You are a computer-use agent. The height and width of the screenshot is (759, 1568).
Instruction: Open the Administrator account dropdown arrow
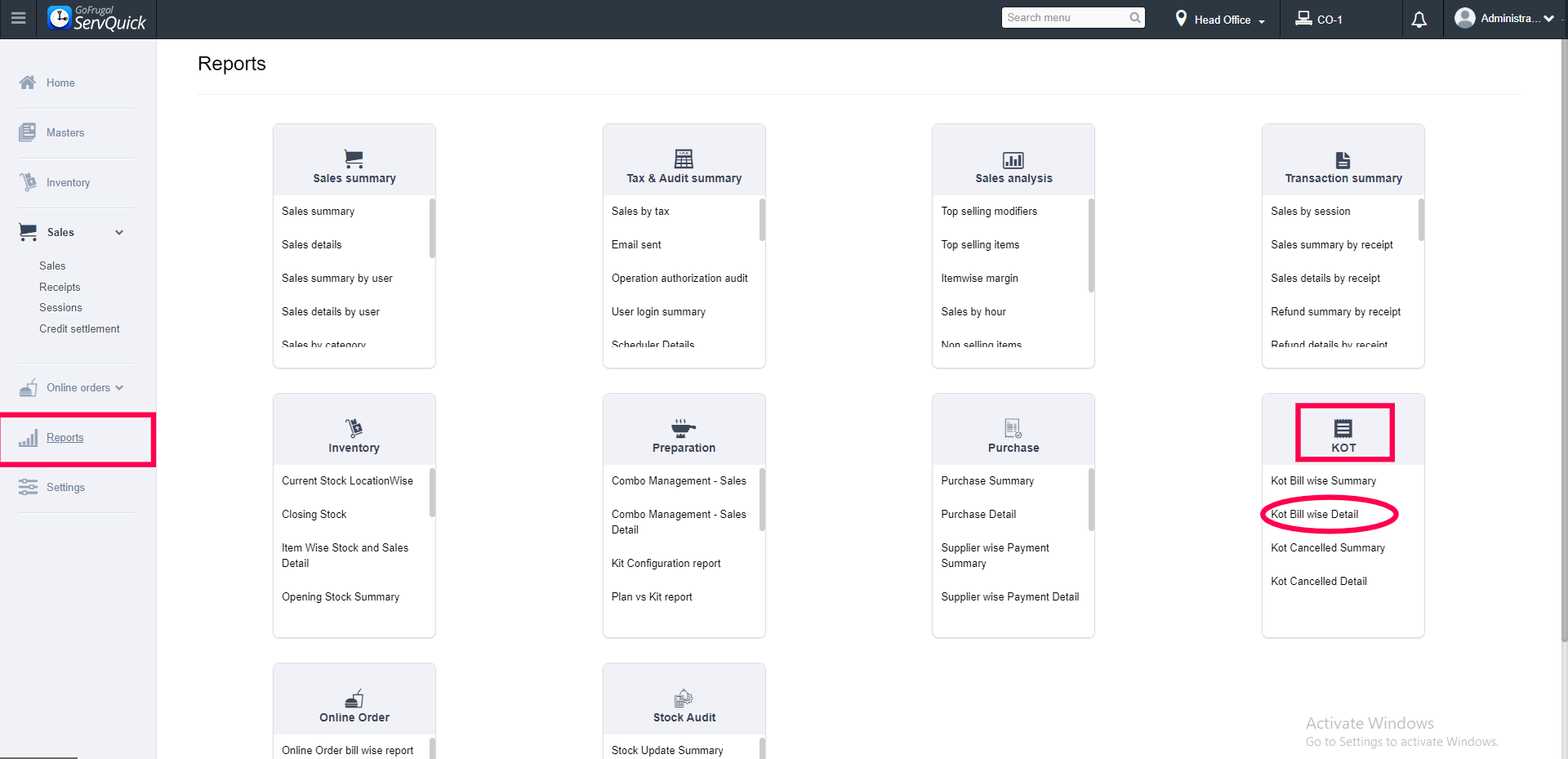pyautogui.click(x=1548, y=18)
